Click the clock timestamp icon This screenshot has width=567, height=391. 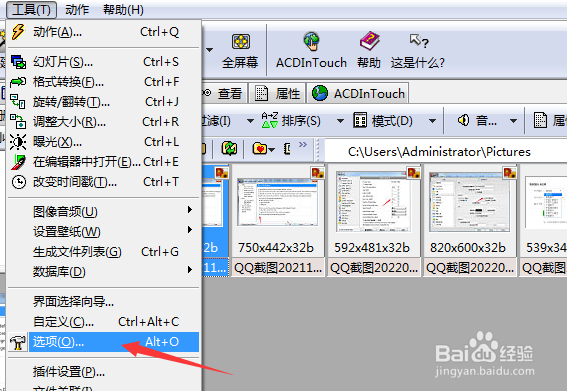pos(18,182)
